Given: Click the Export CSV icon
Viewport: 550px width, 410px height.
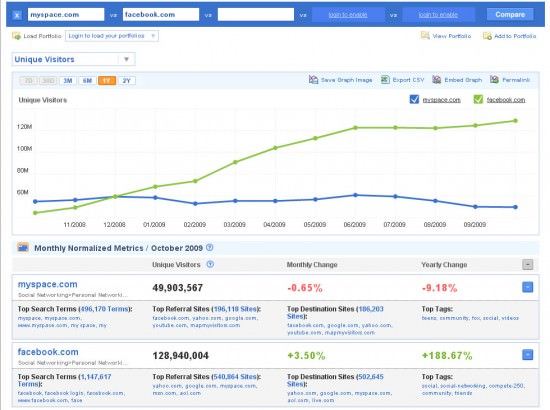Looking at the screenshot, I should 385,80.
